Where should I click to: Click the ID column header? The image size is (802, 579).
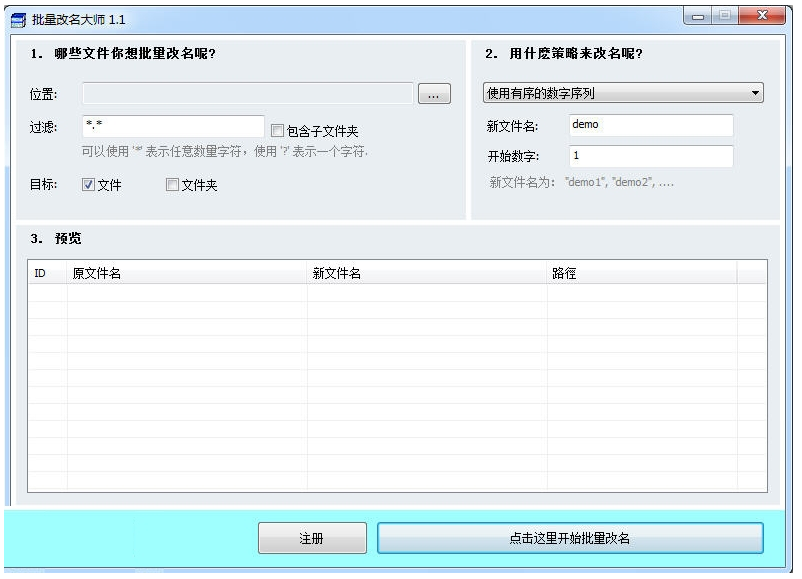pos(46,273)
